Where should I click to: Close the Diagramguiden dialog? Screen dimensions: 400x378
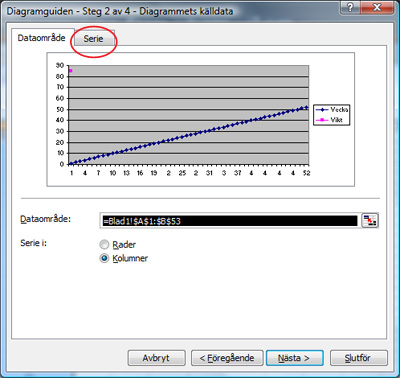tap(376, 8)
